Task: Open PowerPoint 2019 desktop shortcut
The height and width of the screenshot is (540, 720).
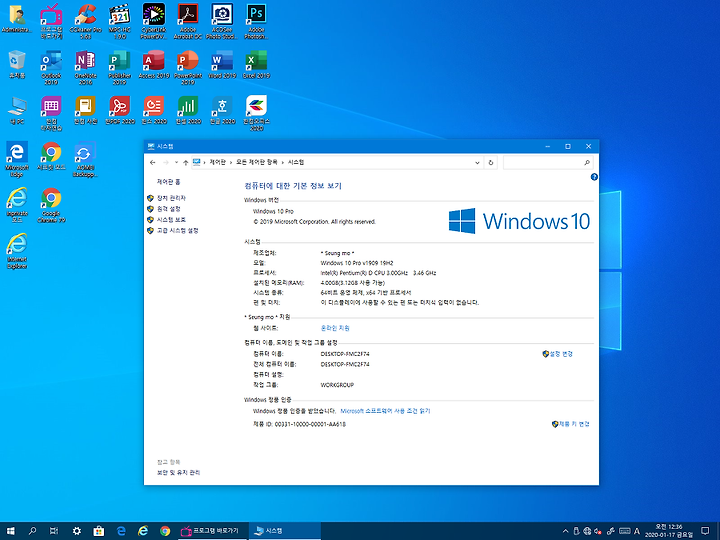Action: 188,68
